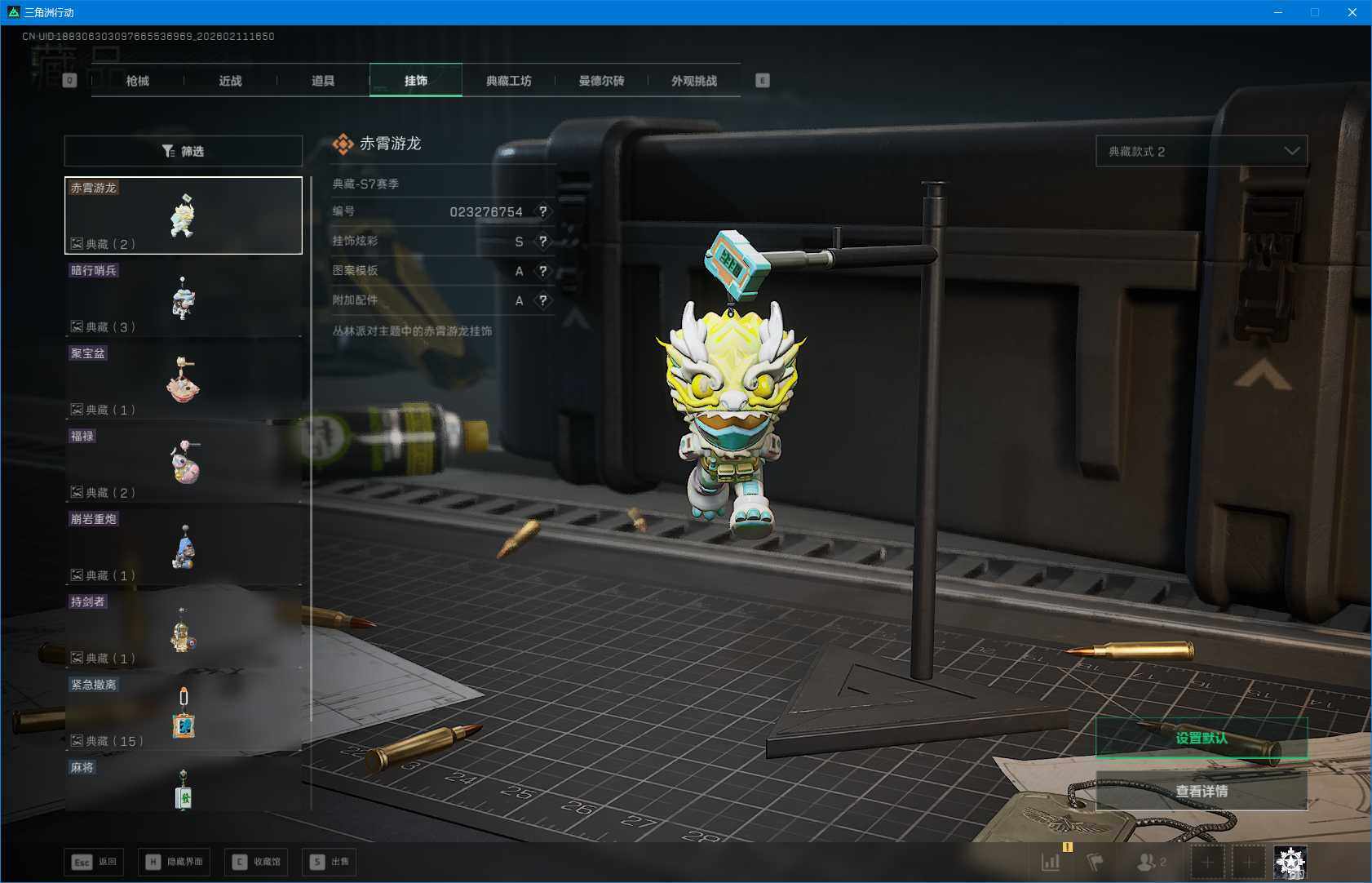Click the E next-tab key icon

point(763,80)
